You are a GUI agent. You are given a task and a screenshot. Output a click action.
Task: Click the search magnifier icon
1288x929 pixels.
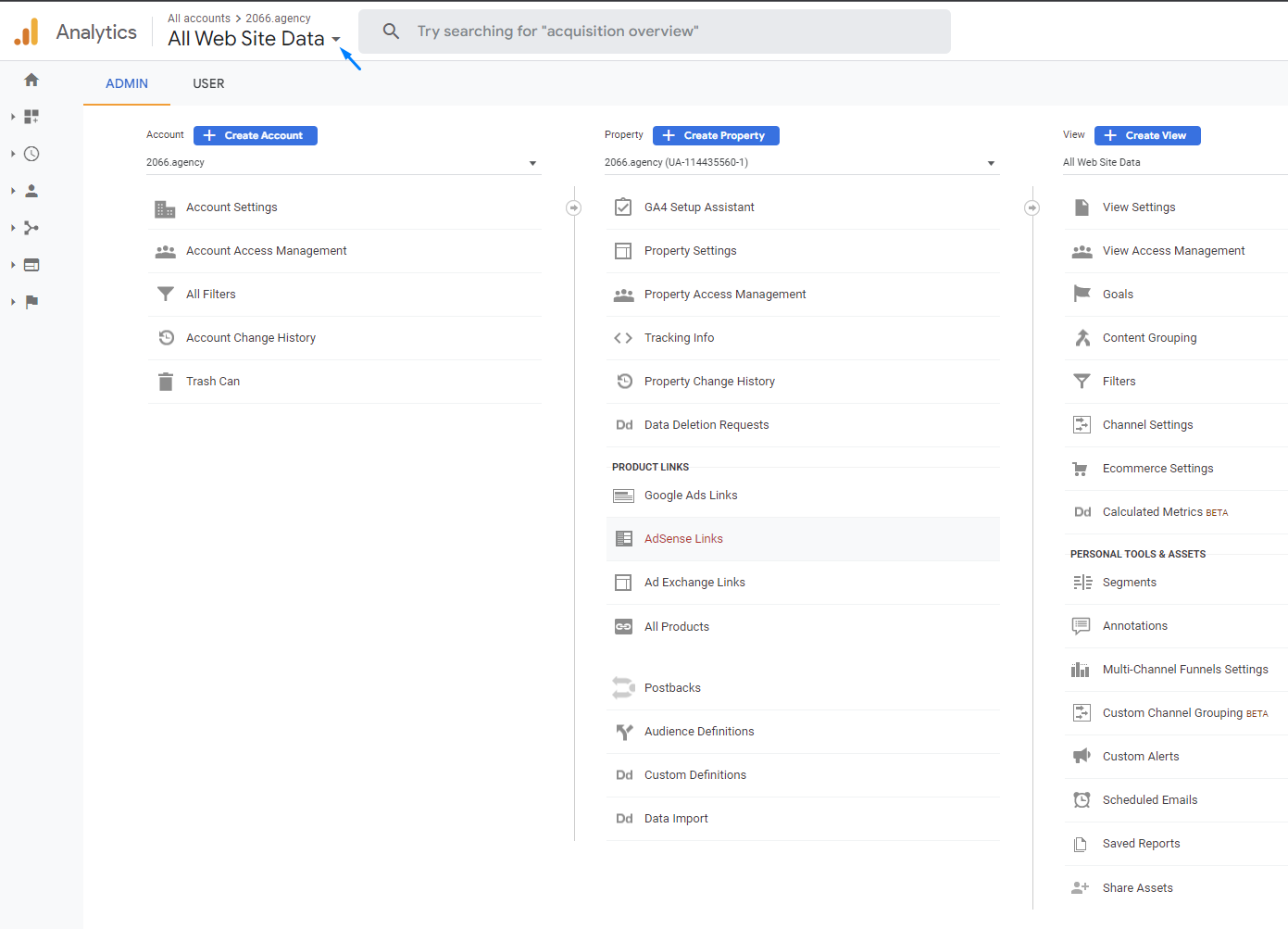pos(392,31)
